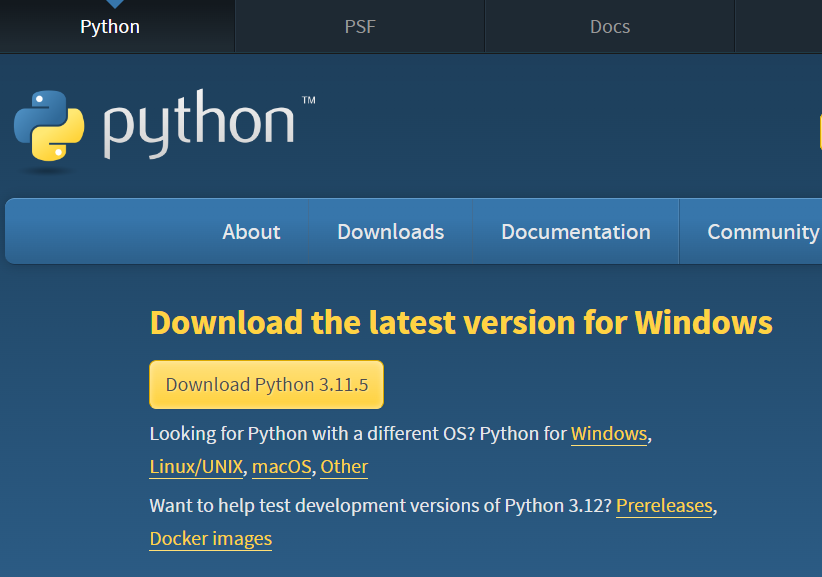Follow the Linux/UNIX link
822x577 pixels.
[x=196, y=467]
